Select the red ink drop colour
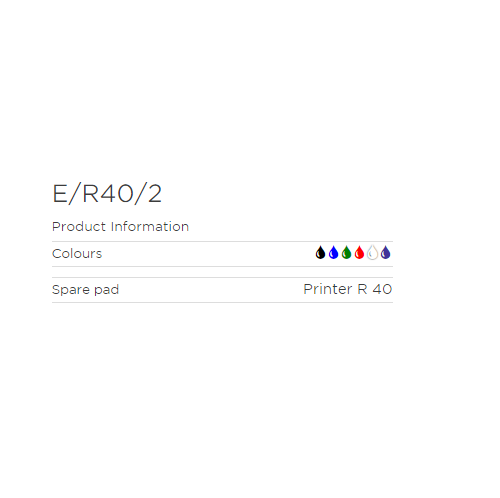The width and height of the screenshot is (500, 498). [359, 253]
